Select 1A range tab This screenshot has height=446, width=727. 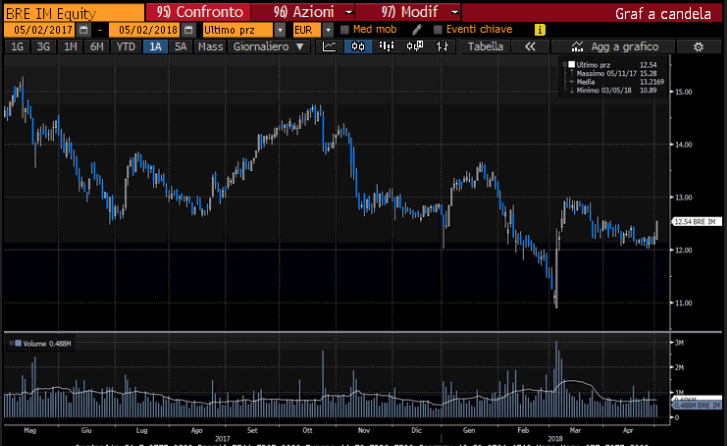155,47
